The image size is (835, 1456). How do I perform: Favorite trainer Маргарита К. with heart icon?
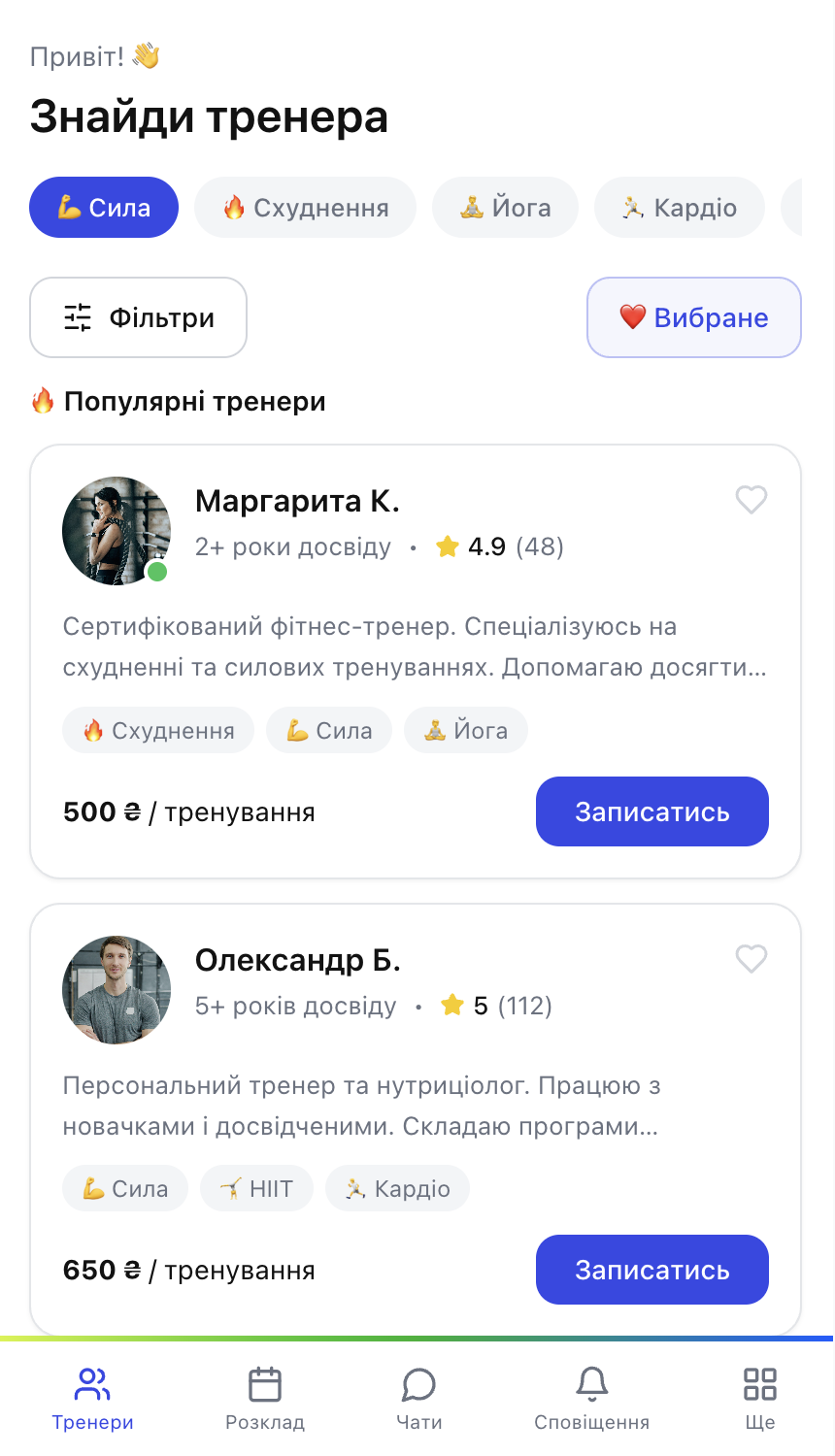751,500
